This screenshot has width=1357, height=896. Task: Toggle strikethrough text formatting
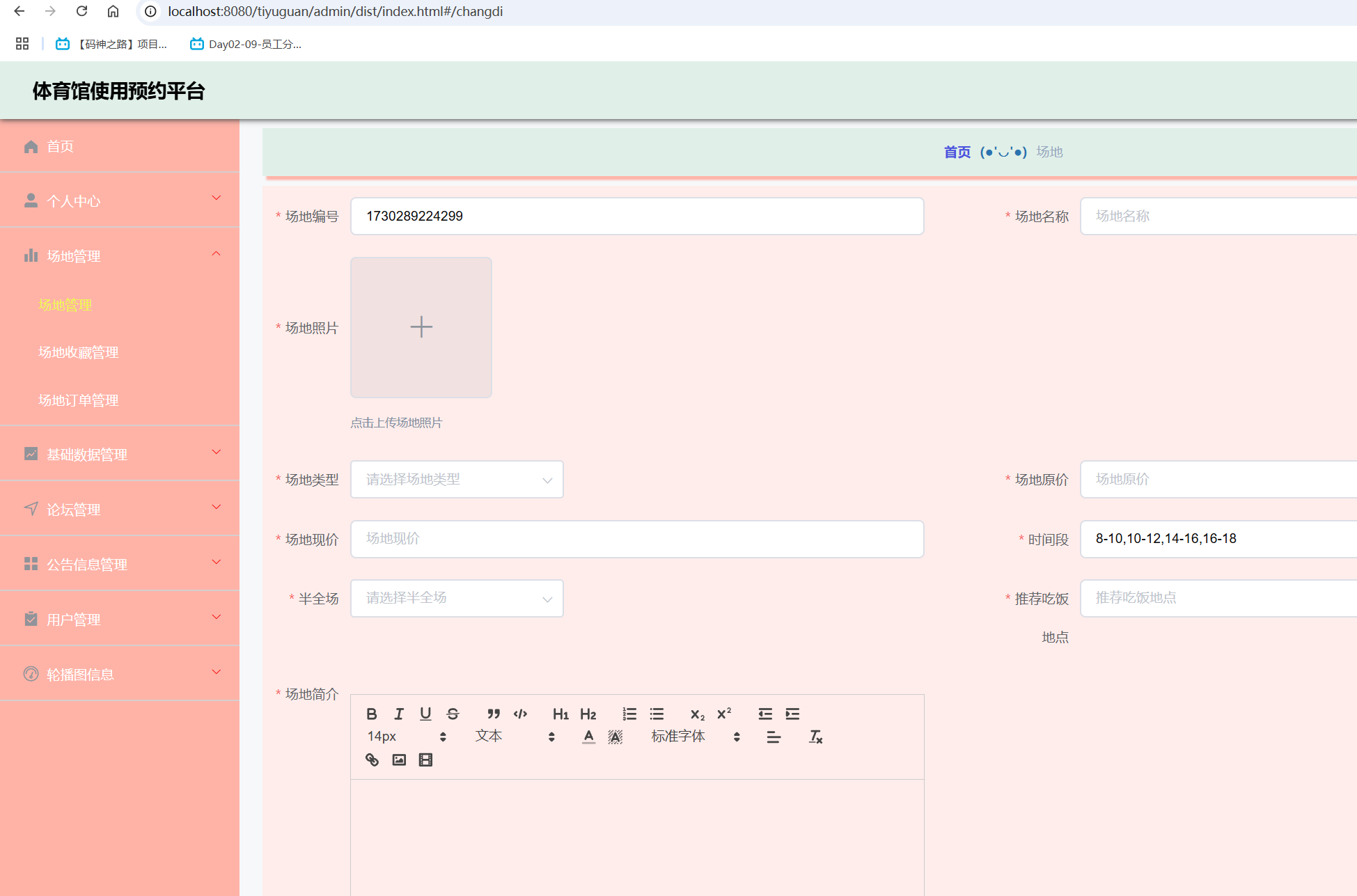tap(453, 714)
